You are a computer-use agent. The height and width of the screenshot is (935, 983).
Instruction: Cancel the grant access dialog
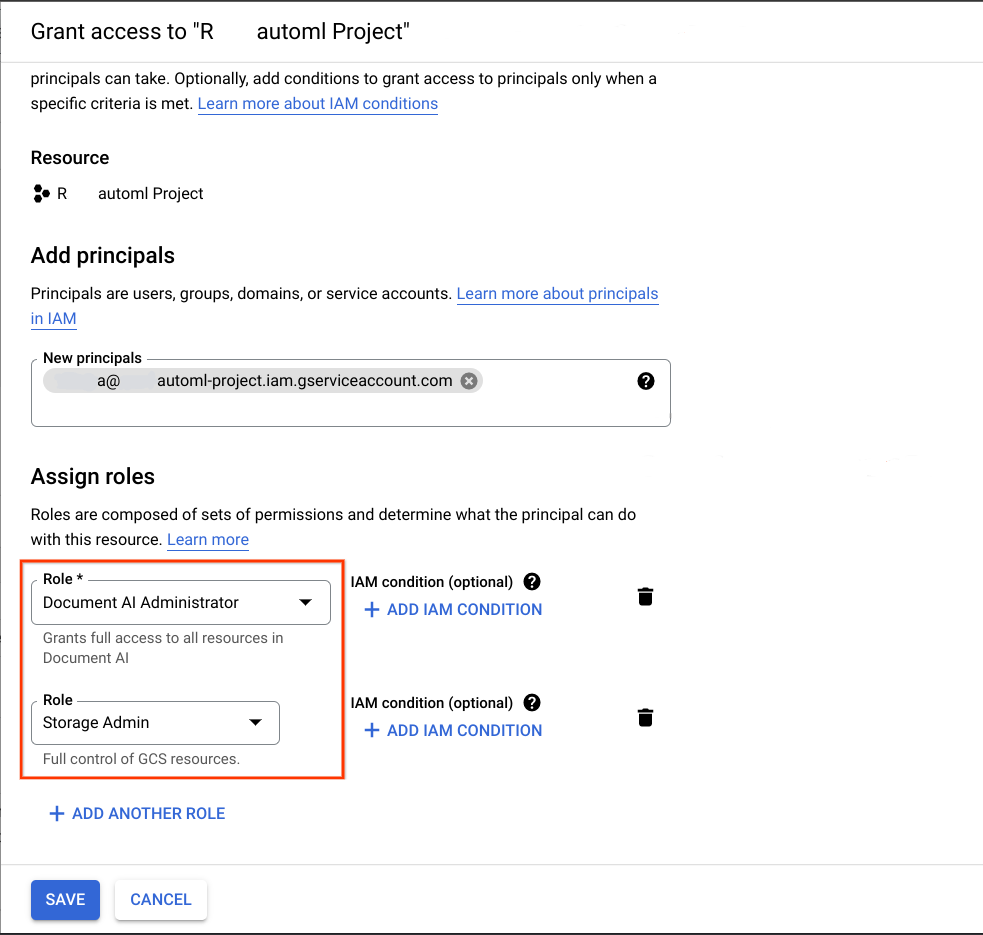(x=161, y=900)
